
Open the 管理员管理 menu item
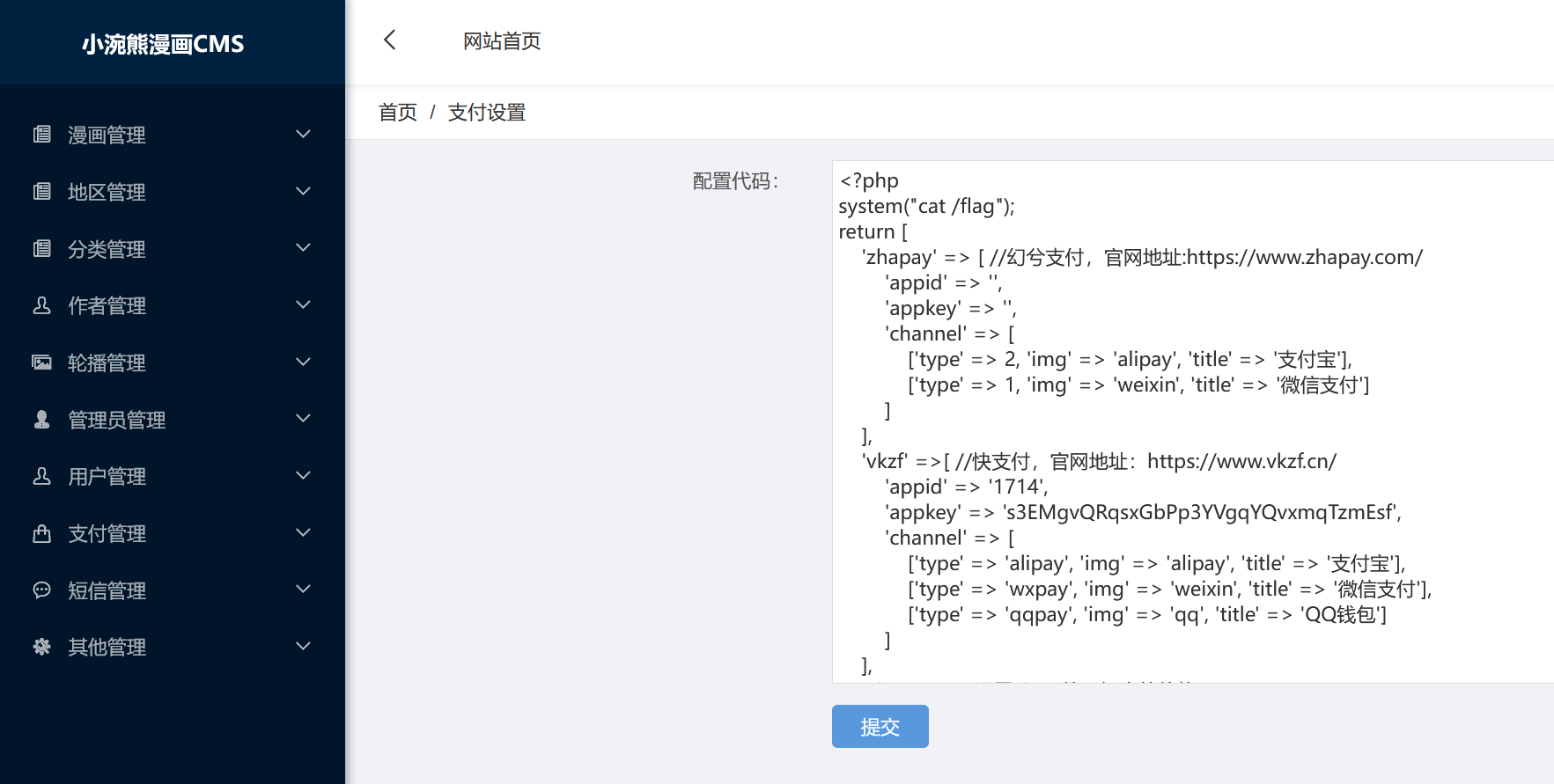[173, 419]
